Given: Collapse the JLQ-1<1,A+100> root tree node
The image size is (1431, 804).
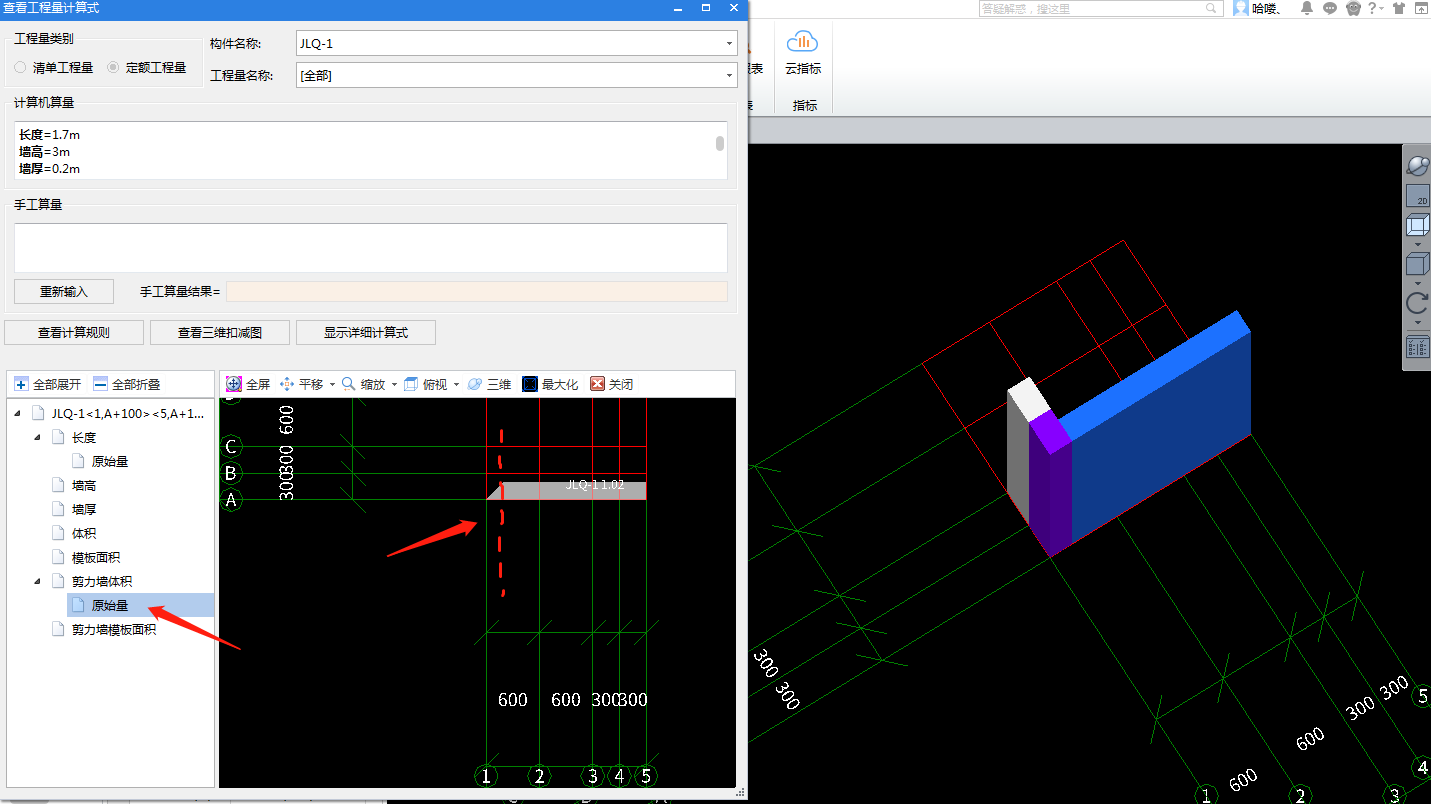Looking at the screenshot, I should pyautogui.click(x=19, y=413).
